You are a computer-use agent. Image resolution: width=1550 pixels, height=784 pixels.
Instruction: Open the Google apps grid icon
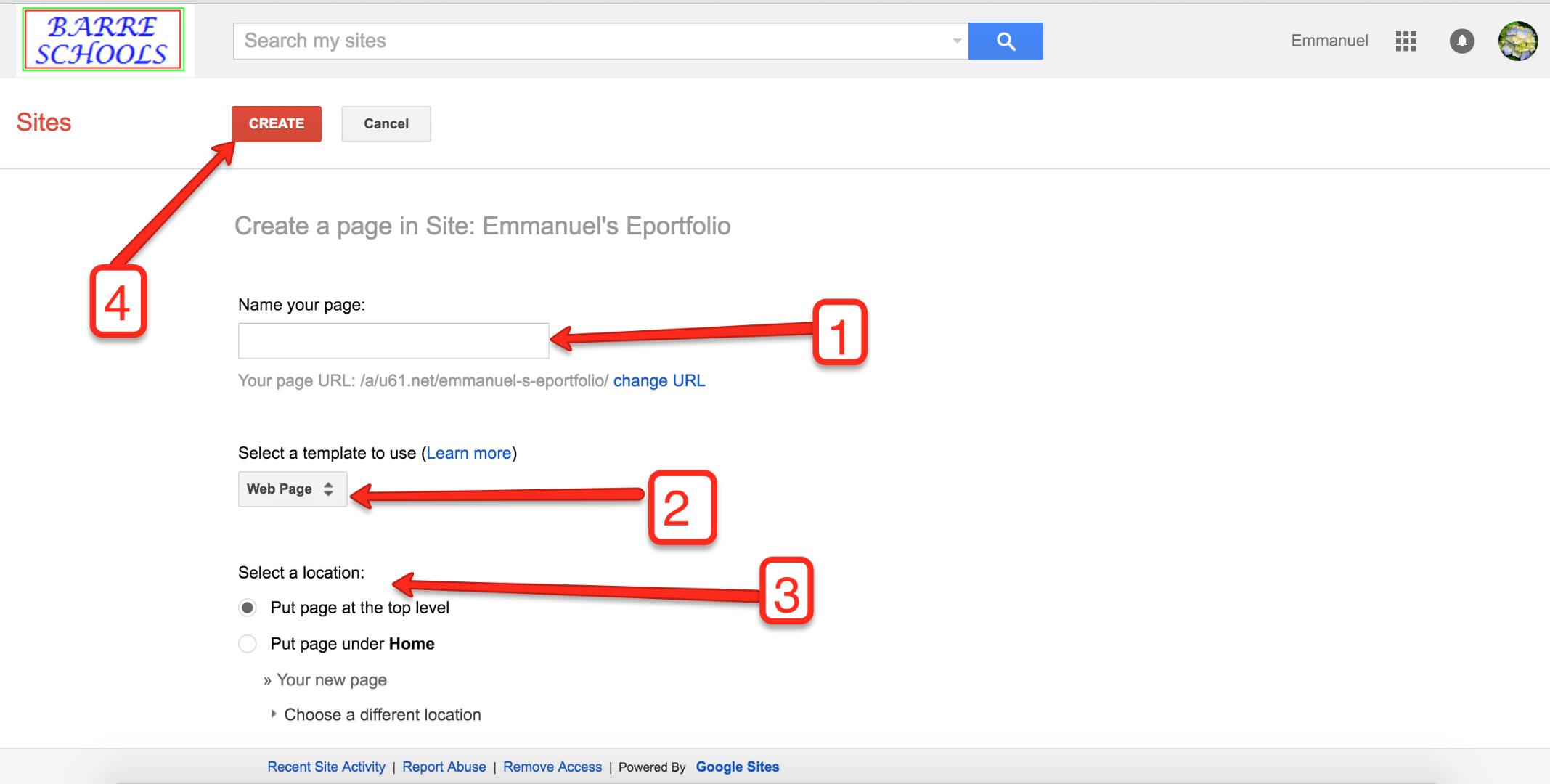click(x=1406, y=41)
